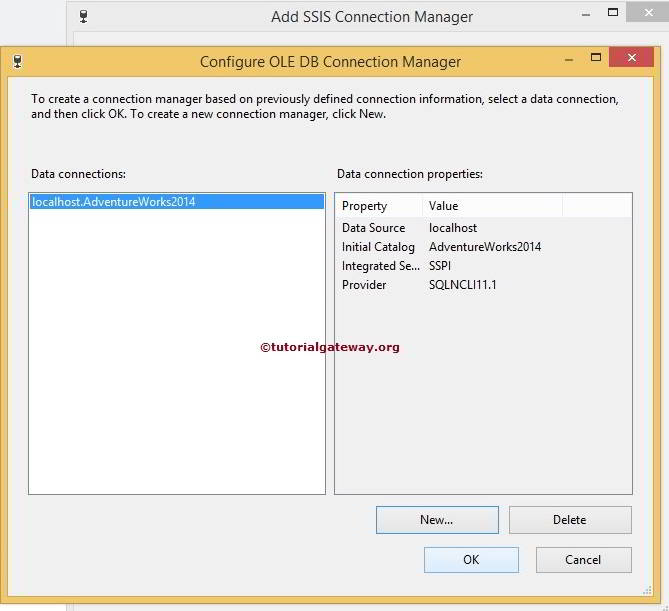This screenshot has height=611, width=669.
Task: Cancel the OLE DB connection dialog
Action: (583, 560)
